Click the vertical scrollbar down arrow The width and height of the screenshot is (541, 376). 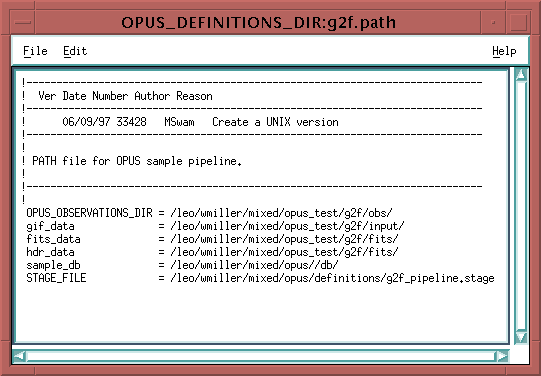coord(521,337)
